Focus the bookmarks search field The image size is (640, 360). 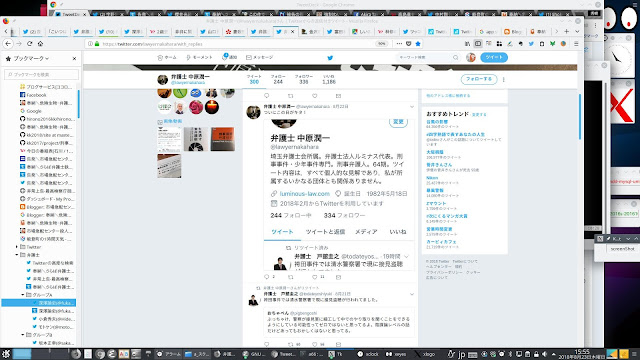pos(42,75)
